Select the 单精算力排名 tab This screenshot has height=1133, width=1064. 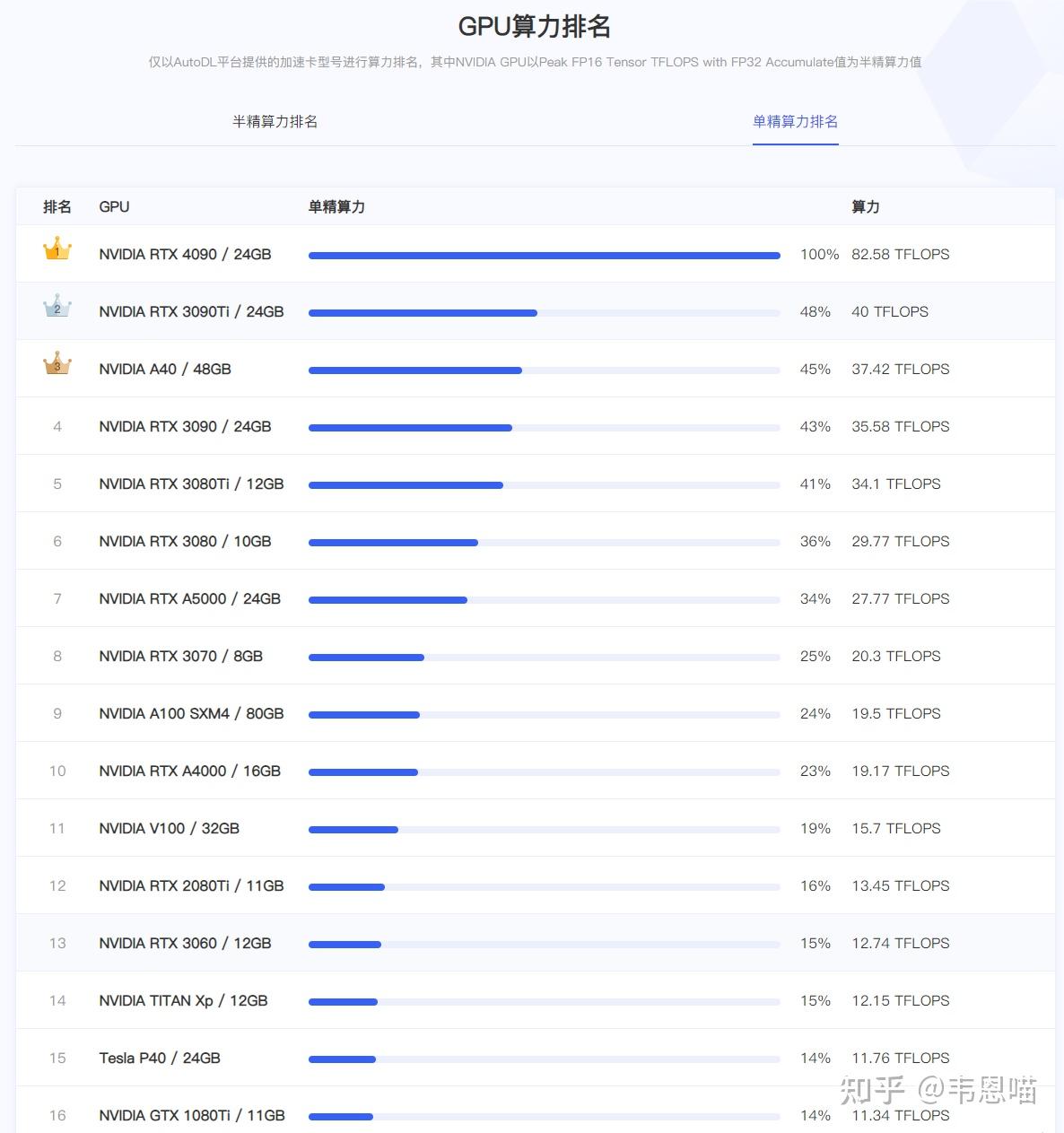(x=795, y=122)
